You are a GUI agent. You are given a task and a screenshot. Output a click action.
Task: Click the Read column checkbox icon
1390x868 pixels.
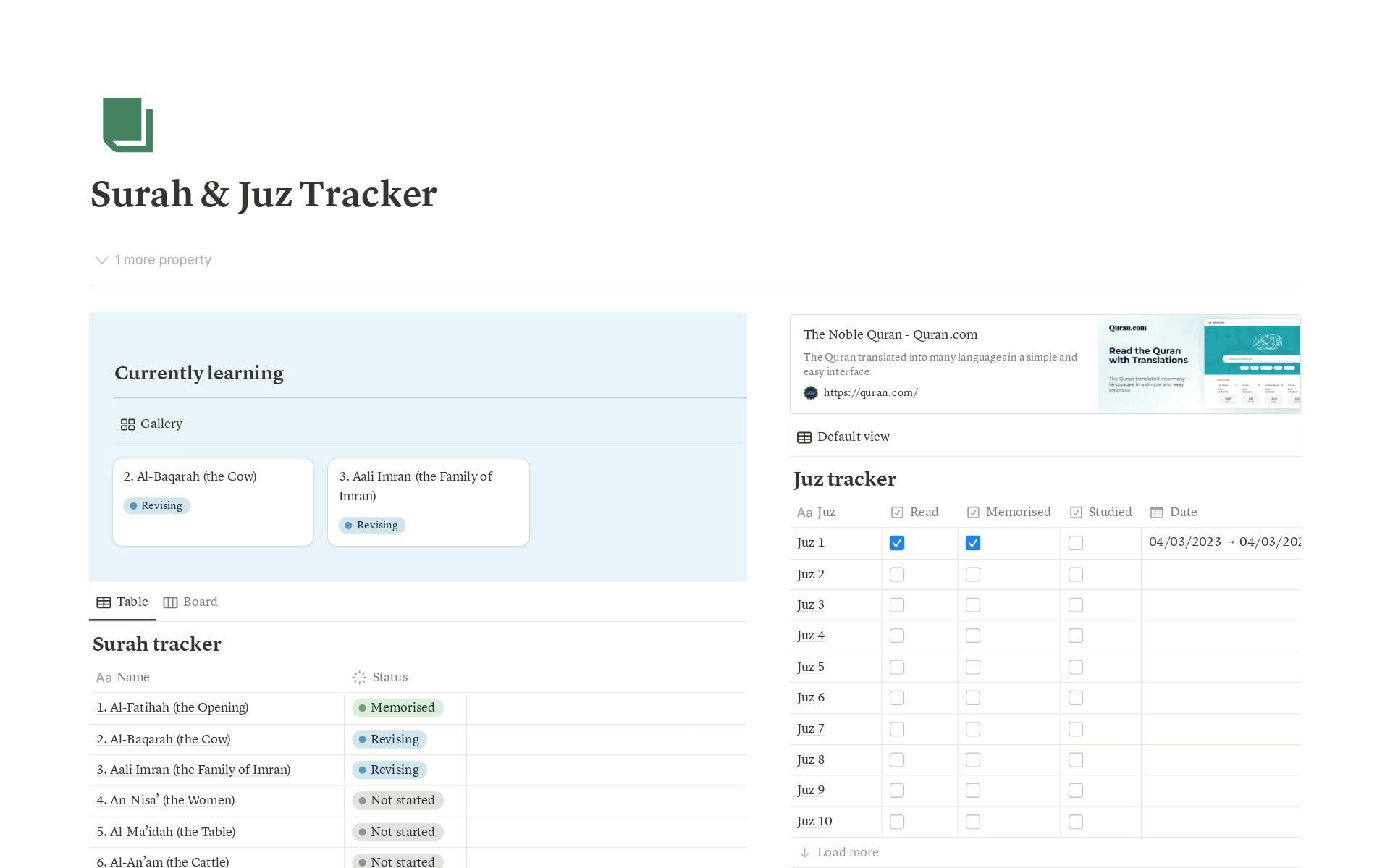(897, 513)
